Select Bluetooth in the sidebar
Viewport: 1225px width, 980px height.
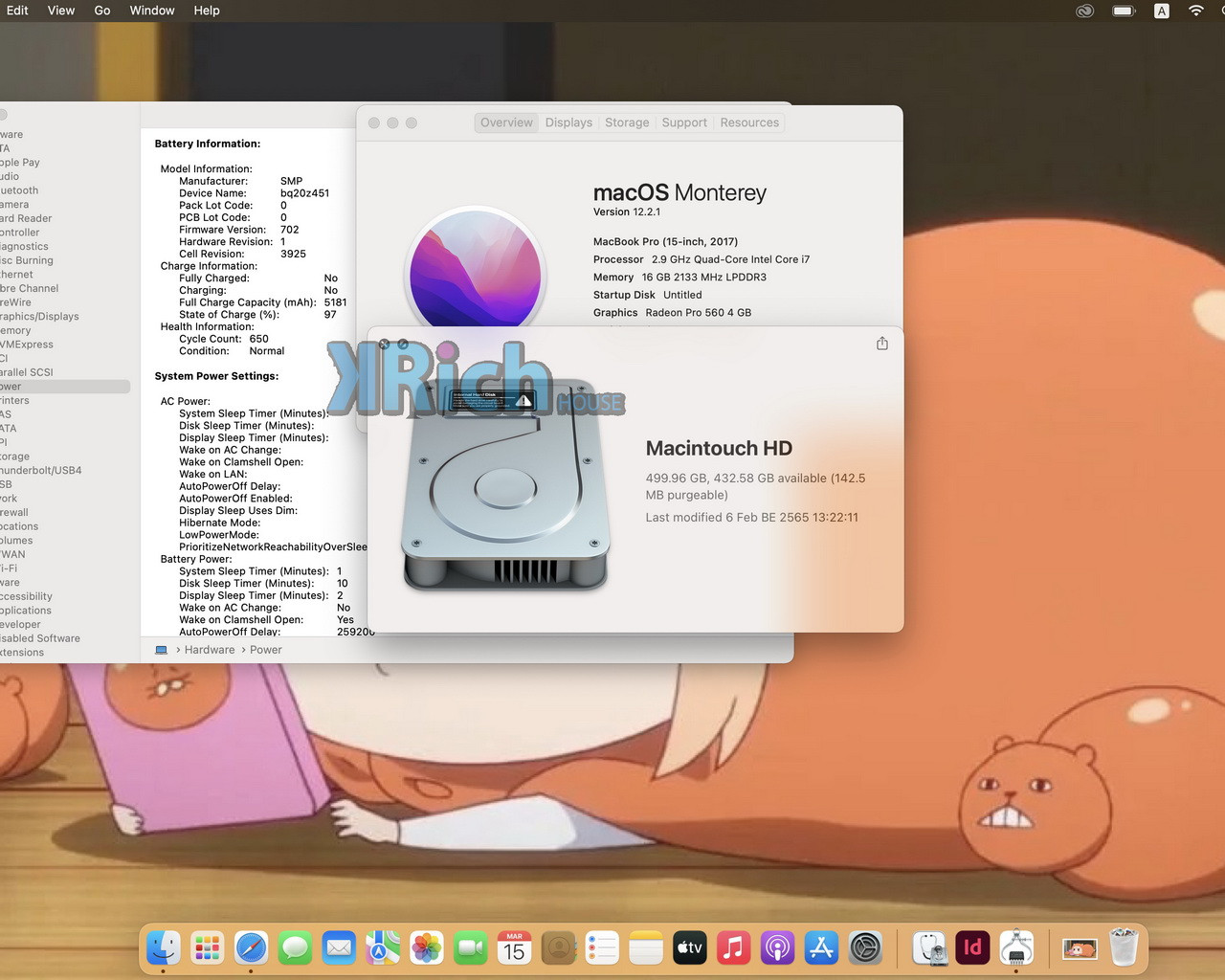click(19, 190)
